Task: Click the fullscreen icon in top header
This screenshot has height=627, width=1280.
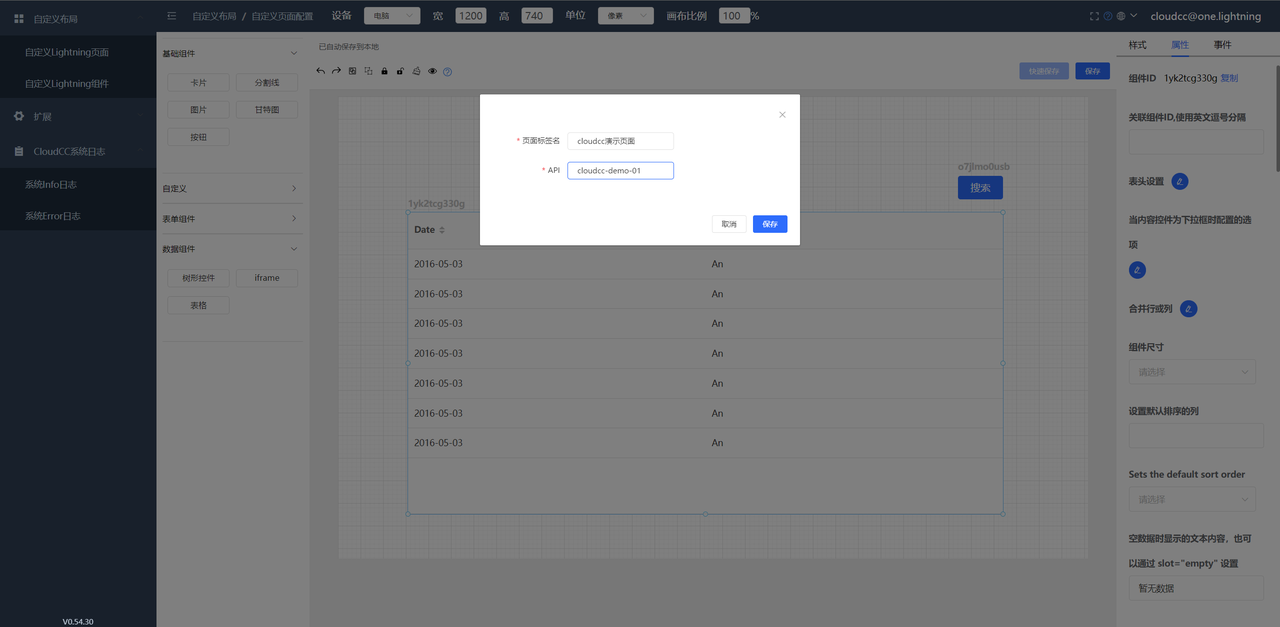Action: 1094,17
